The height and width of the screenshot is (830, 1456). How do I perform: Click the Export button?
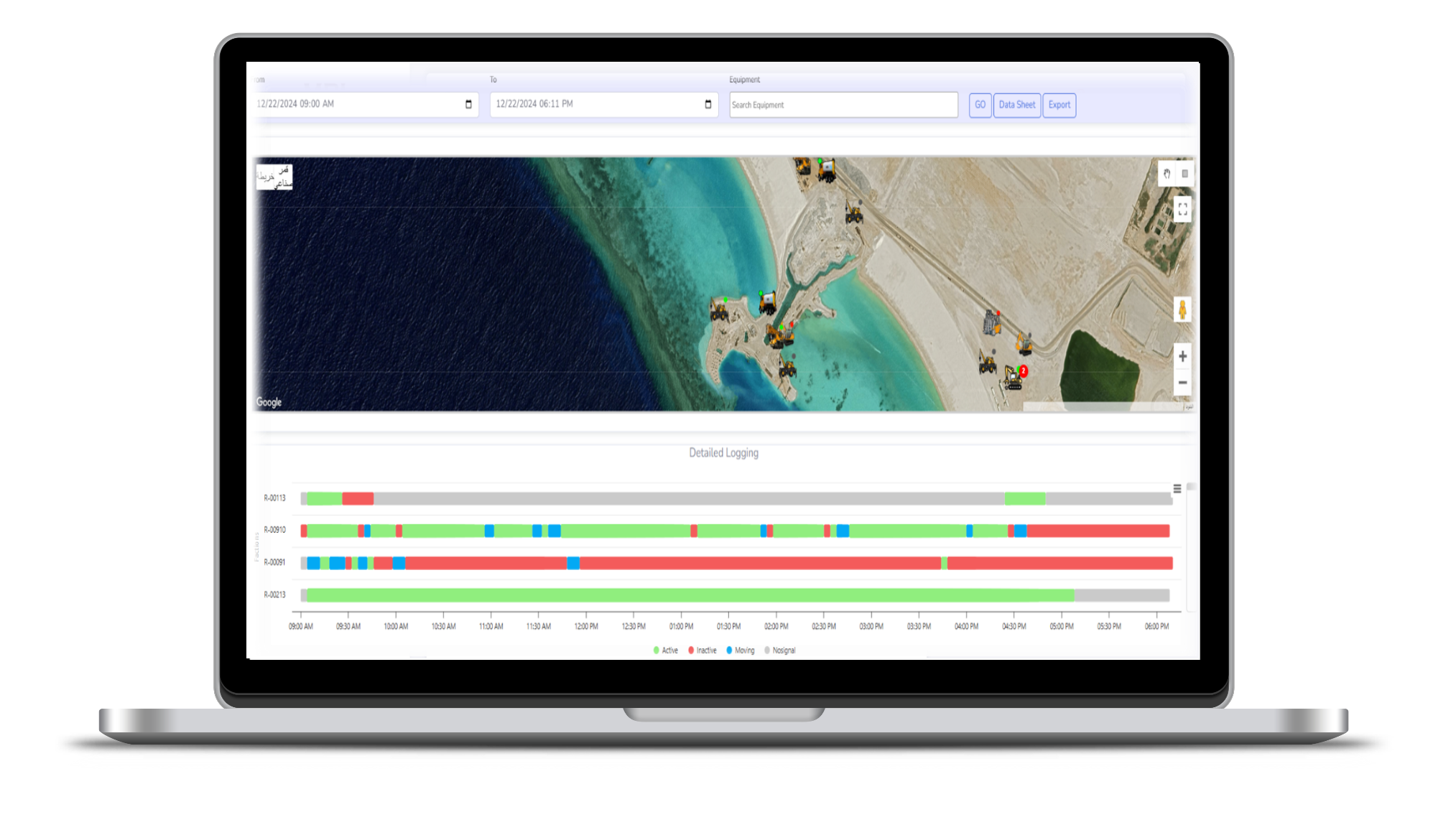1059,105
